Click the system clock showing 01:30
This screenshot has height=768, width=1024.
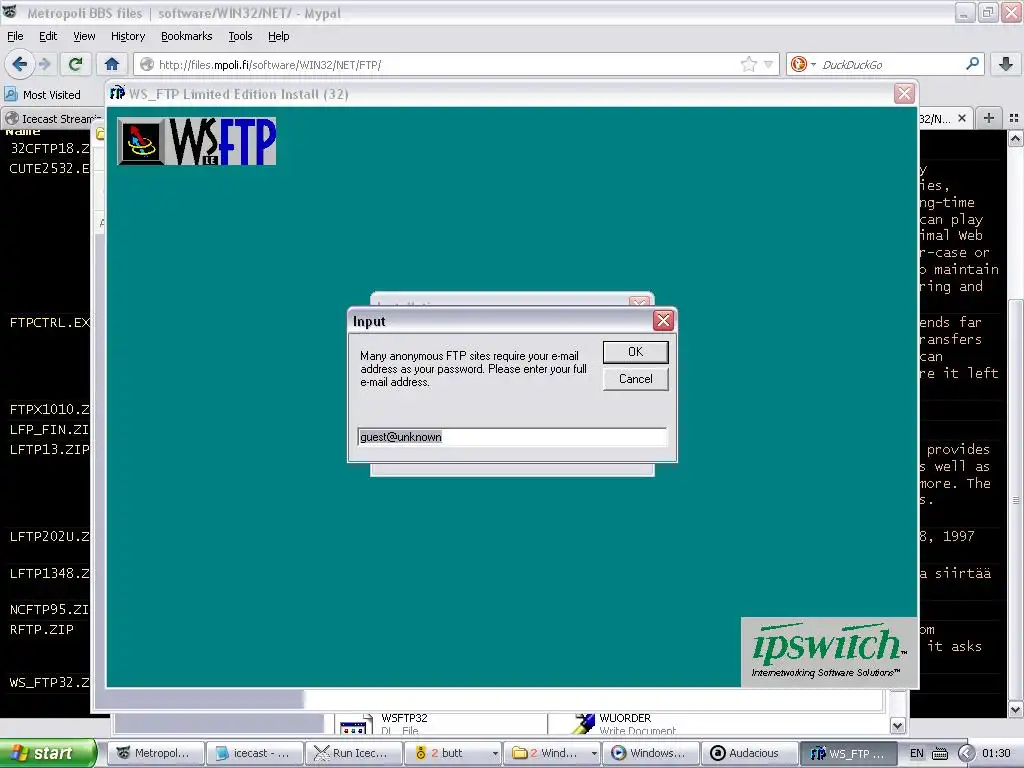(995, 753)
